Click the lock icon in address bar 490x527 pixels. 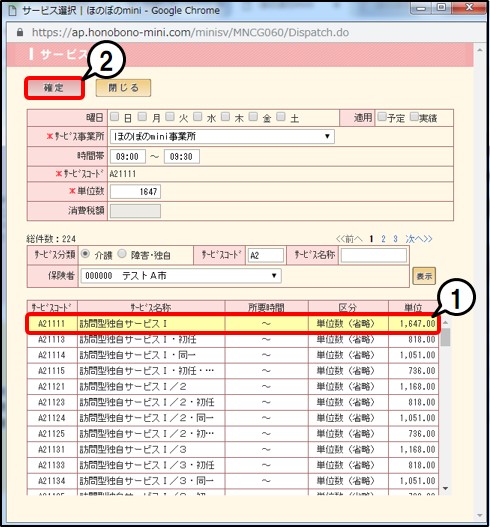(x=20, y=32)
